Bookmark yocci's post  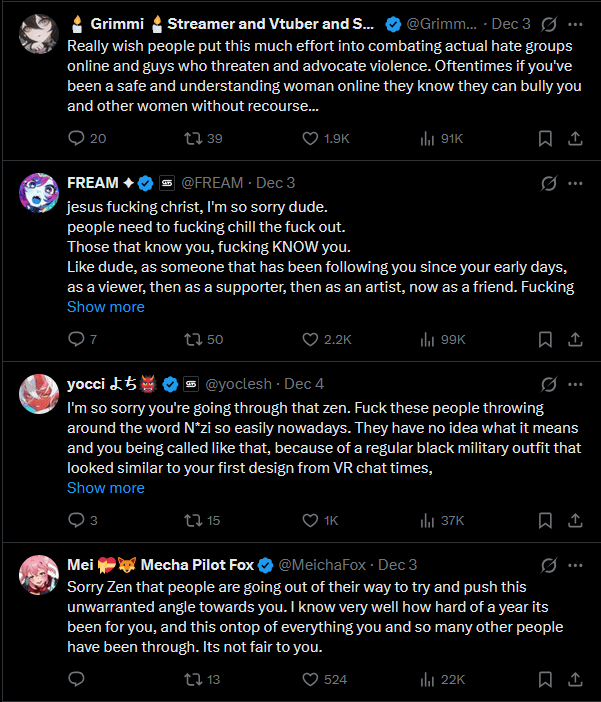click(x=545, y=520)
